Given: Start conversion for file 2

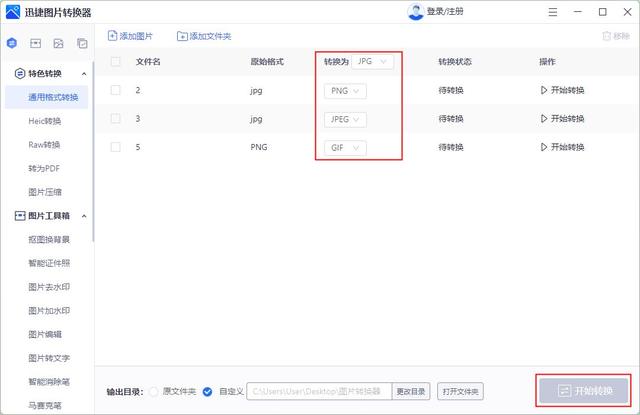Looking at the screenshot, I should pos(562,90).
